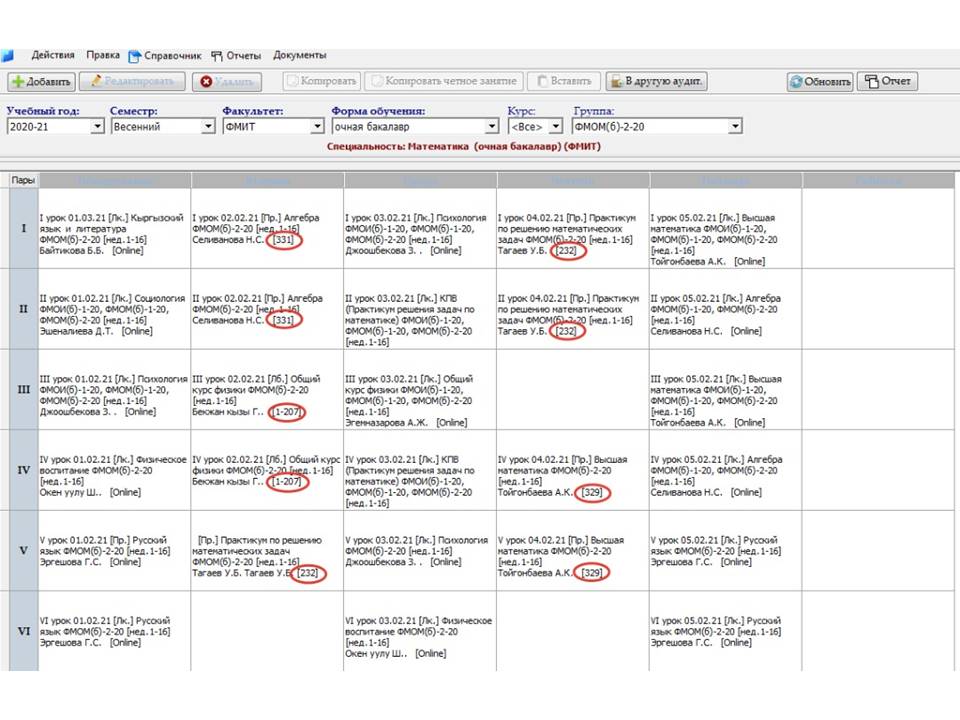The height and width of the screenshot is (720, 960).
Task: Expand the Группа combo box
Action: pos(735,127)
